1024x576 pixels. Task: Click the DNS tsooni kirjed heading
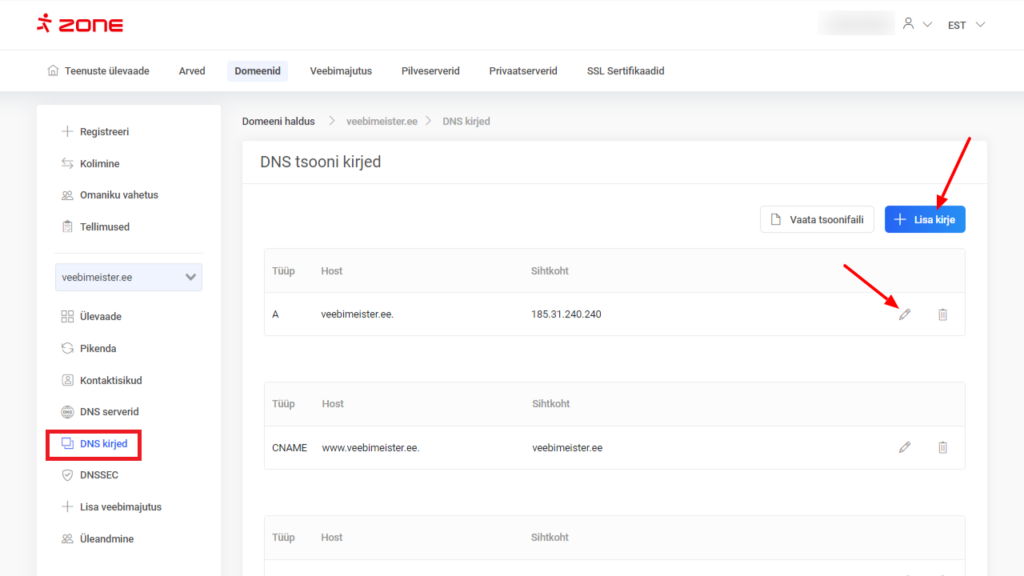320,162
